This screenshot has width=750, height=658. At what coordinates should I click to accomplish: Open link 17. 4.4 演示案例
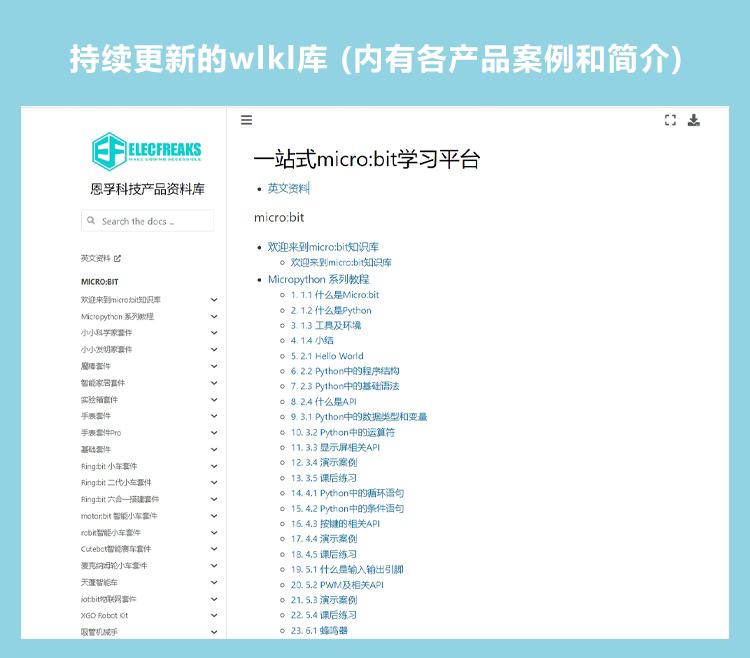[x=324, y=539]
